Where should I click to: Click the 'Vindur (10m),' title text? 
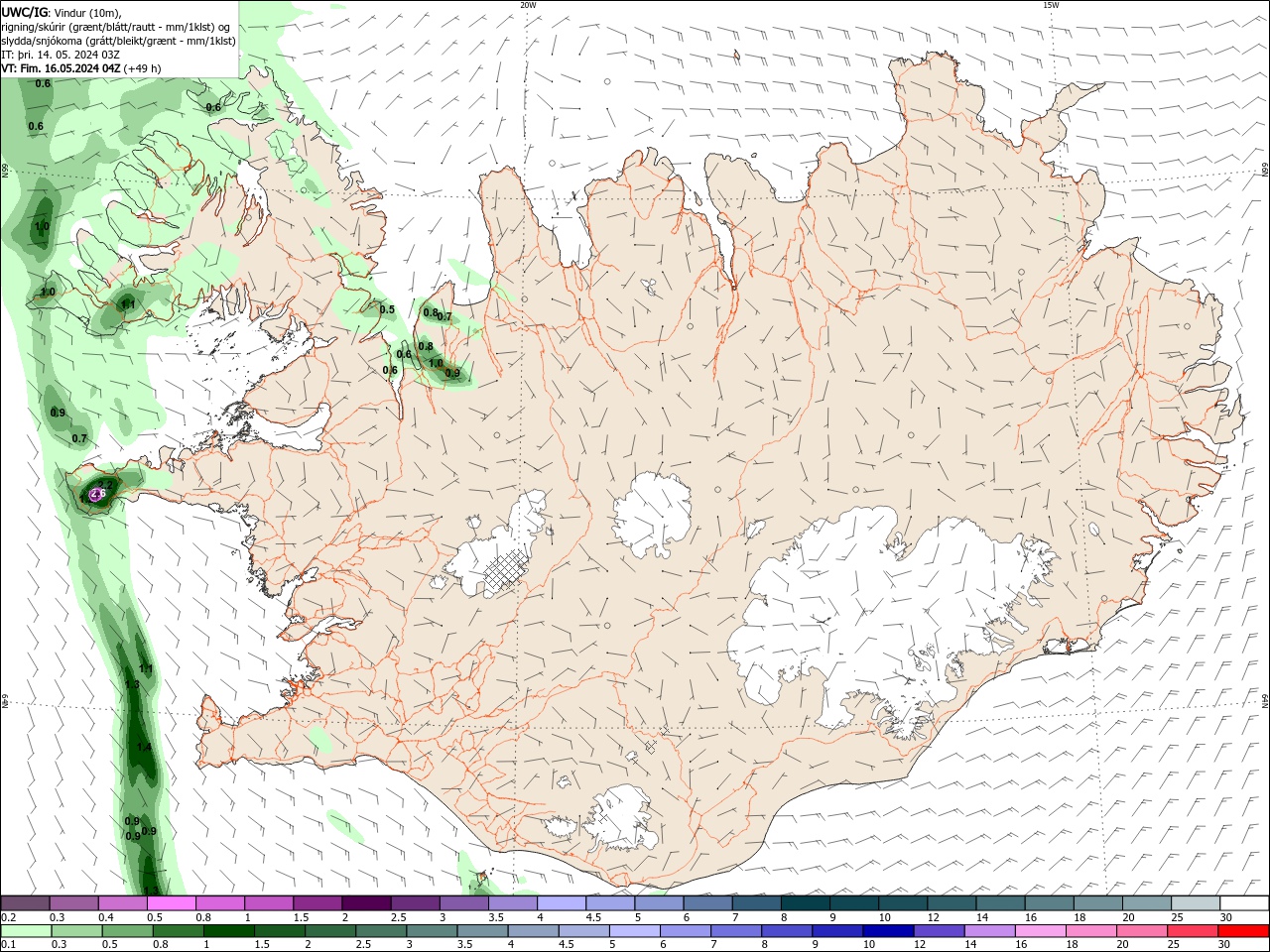(x=86, y=12)
